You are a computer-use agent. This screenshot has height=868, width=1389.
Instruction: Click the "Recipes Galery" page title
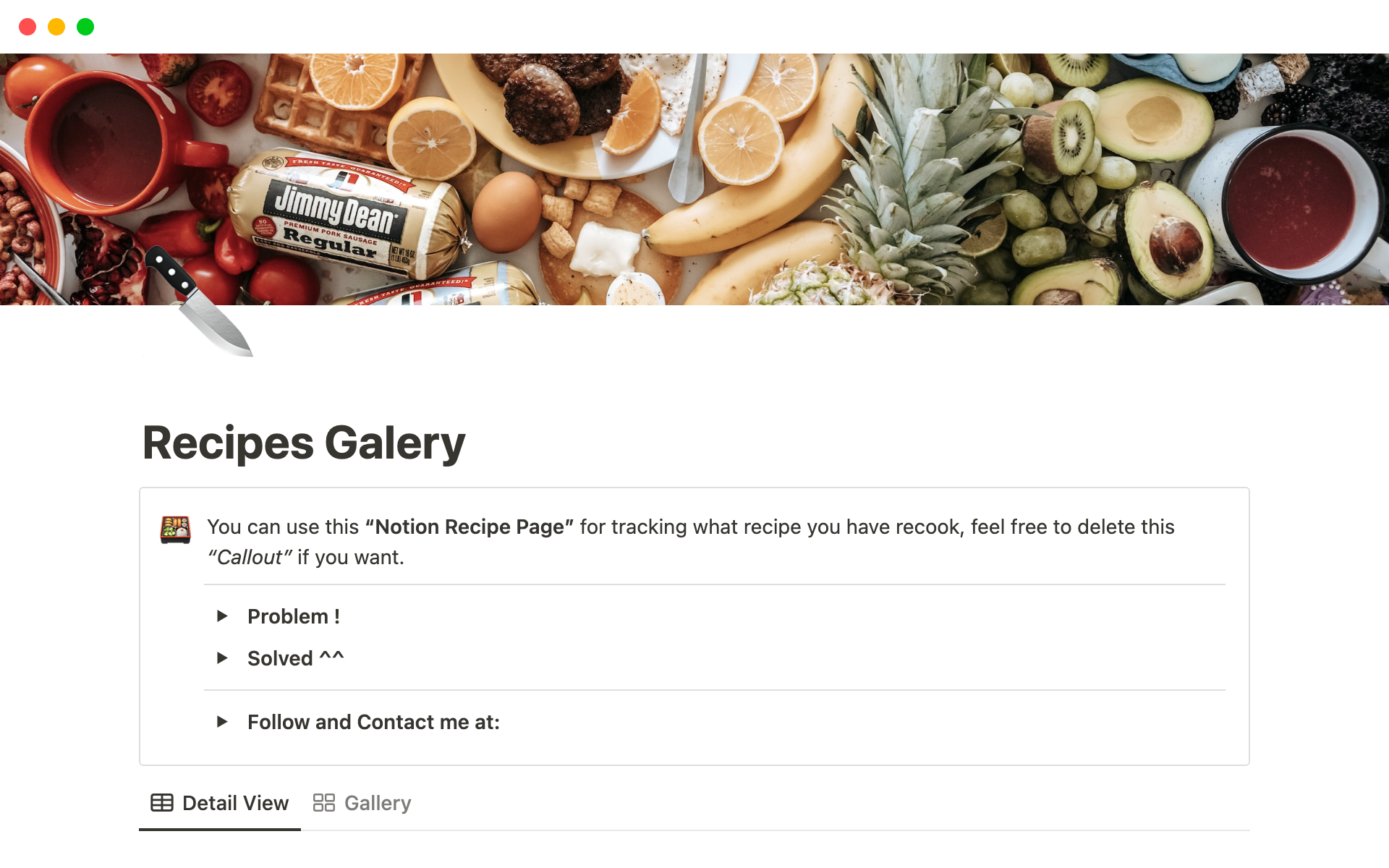coord(304,443)
